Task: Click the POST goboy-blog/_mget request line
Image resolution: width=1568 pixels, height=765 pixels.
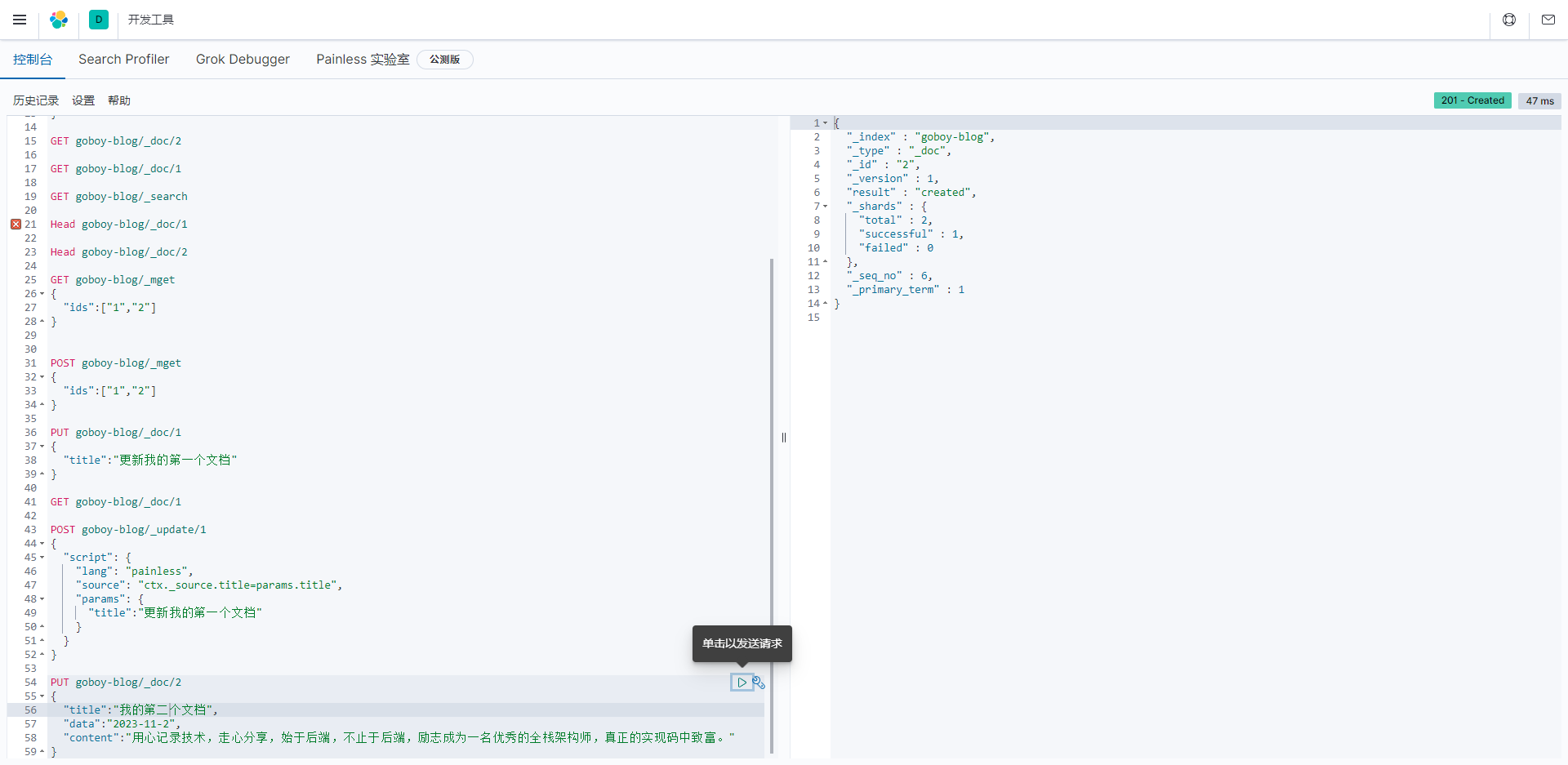Action: coord(116,363)
